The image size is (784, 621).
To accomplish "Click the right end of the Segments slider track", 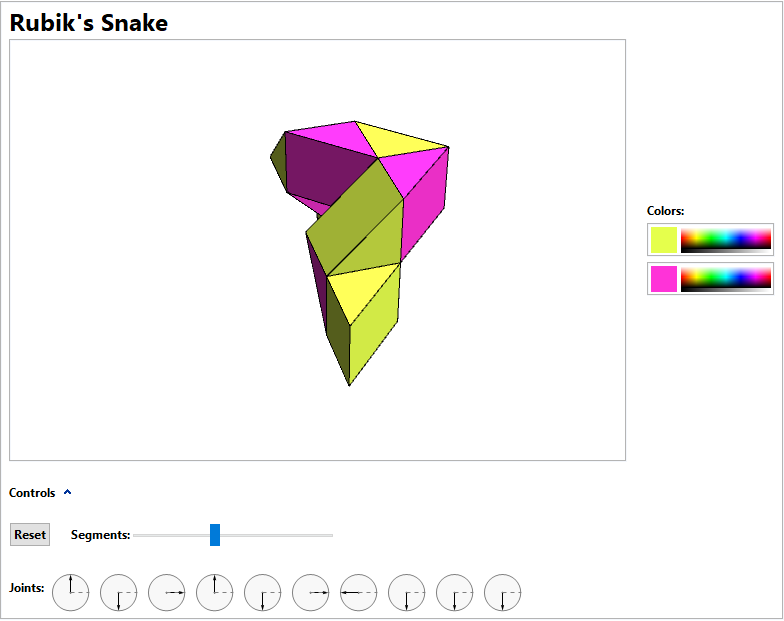I will (x=331, y=535).
